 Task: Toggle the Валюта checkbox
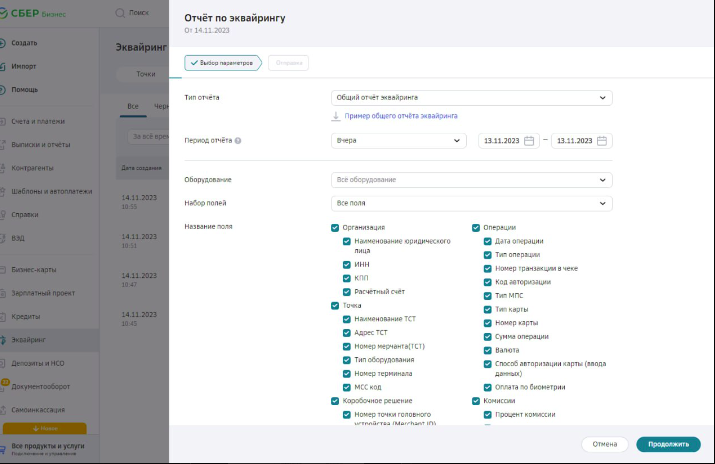click(x=487, y=351)
